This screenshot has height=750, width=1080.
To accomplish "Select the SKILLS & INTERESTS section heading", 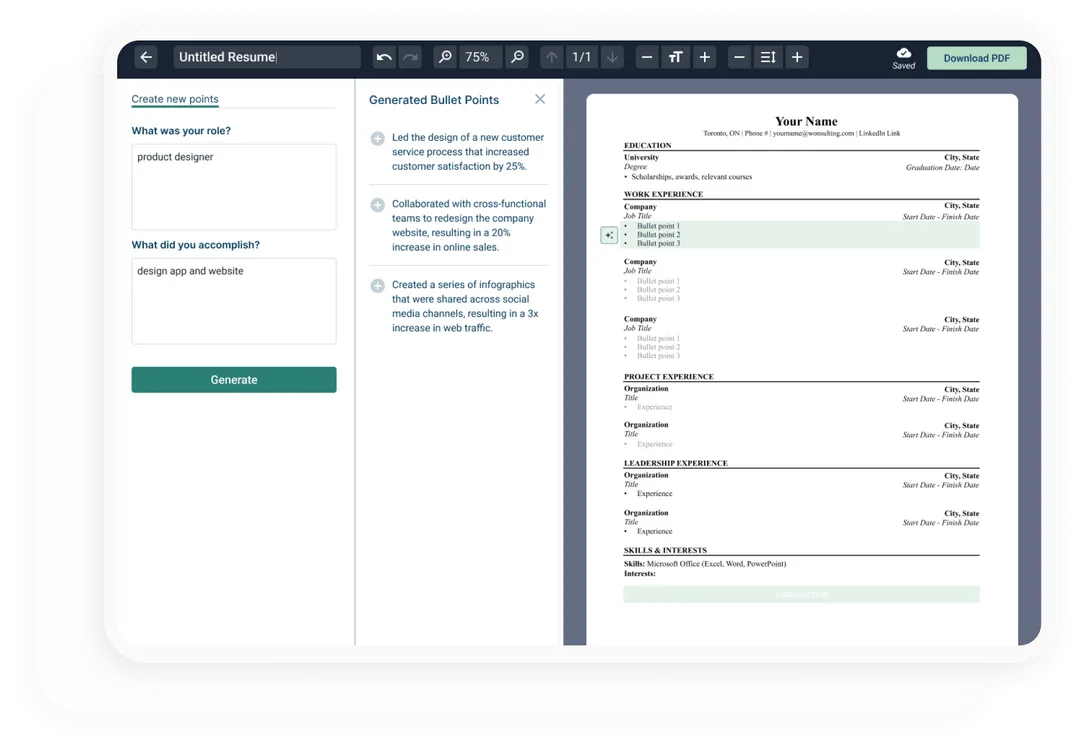I will 665,550.
